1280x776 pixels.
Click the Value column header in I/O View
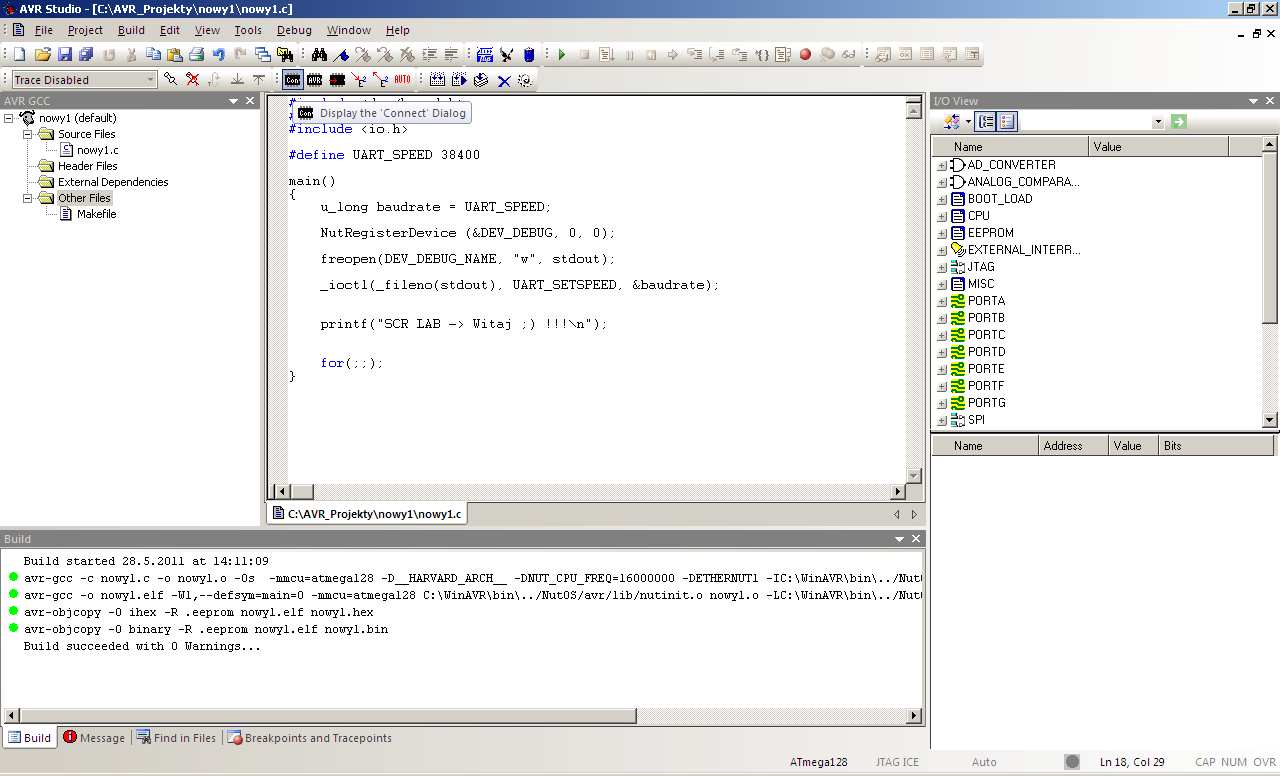click(1158, 146)
